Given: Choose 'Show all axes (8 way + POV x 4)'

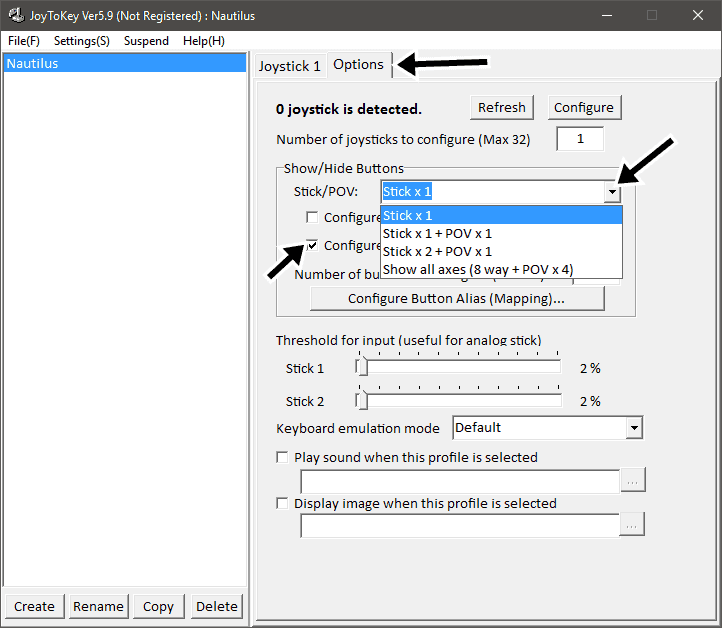Looking at the screenshot, I should tap(501, 269).
